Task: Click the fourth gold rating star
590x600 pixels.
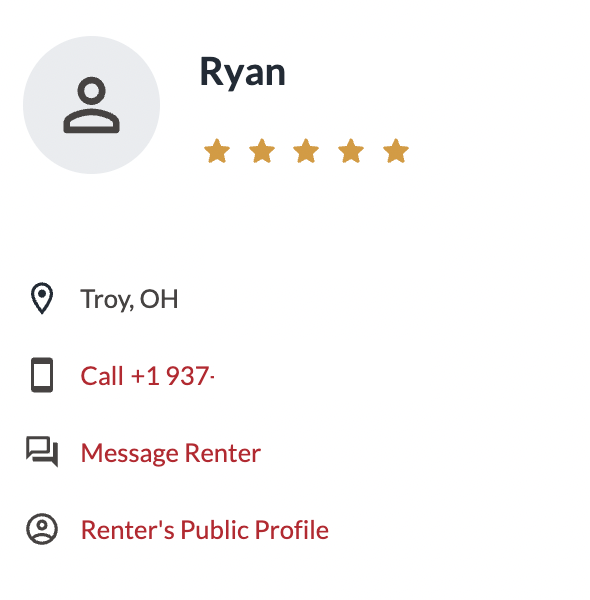Action: 351,151
